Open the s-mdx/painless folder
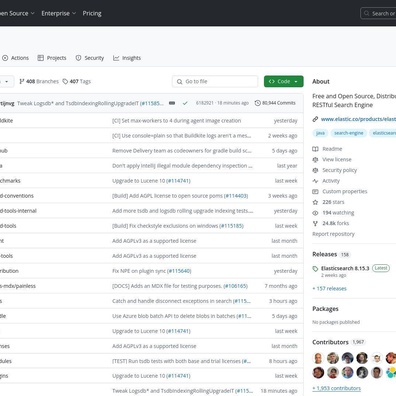 18,286
